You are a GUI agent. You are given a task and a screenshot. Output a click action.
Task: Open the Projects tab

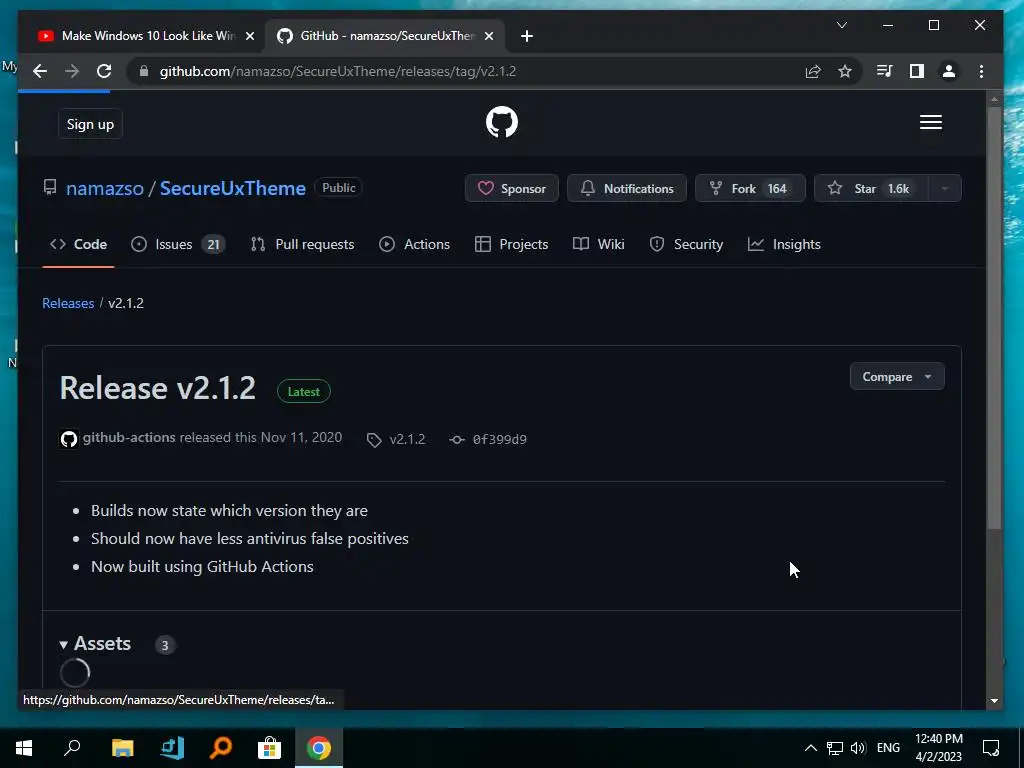511,244
